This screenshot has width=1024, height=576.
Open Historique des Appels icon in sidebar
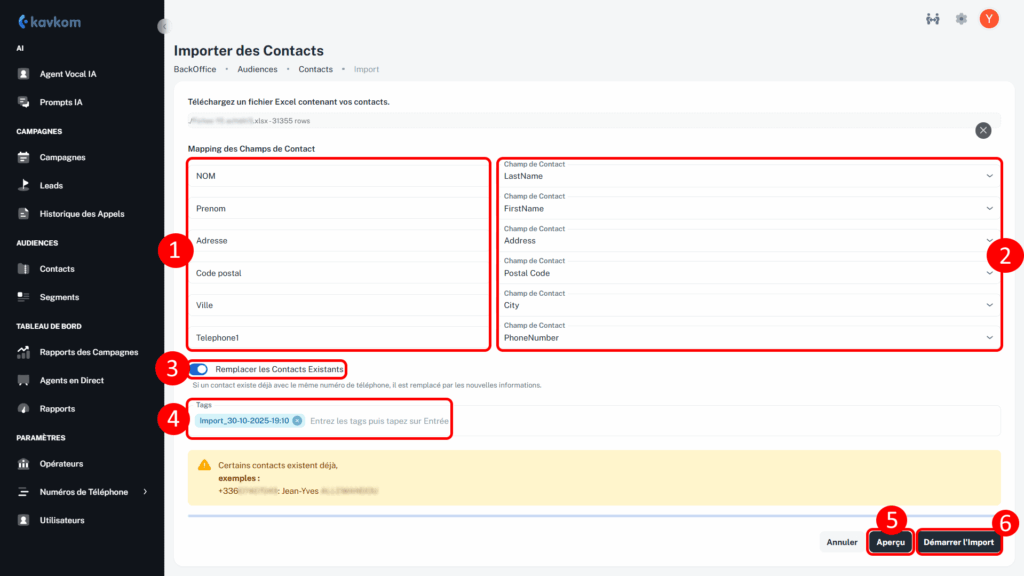click(x=24, y=213)
